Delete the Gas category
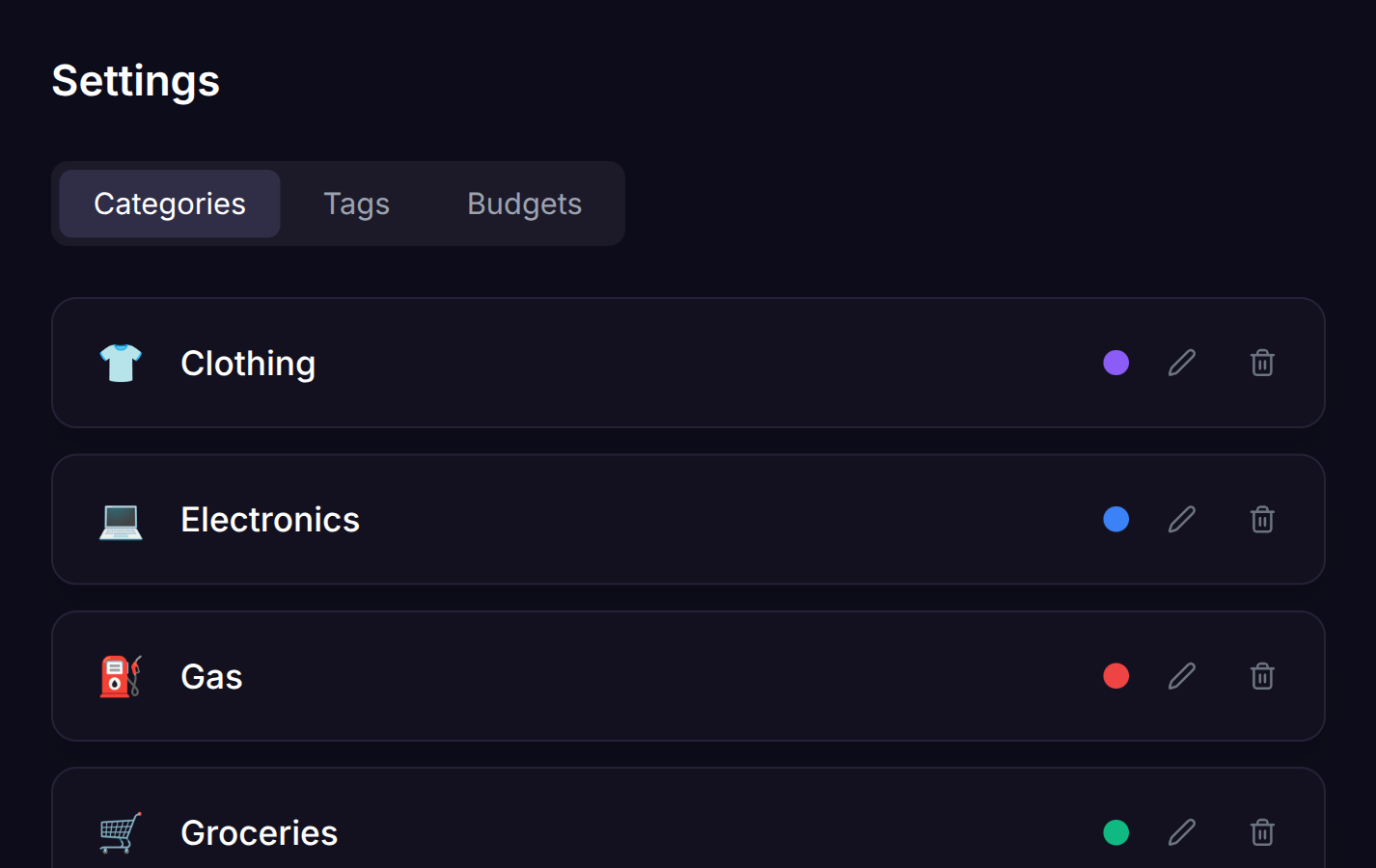The width and height of the screenshot is (1376, 868). pyautogui.click(x=1262, y=676)
